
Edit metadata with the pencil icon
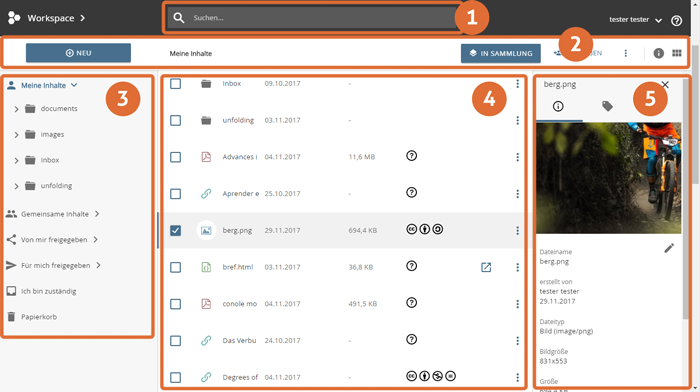(x=669, y=248)
